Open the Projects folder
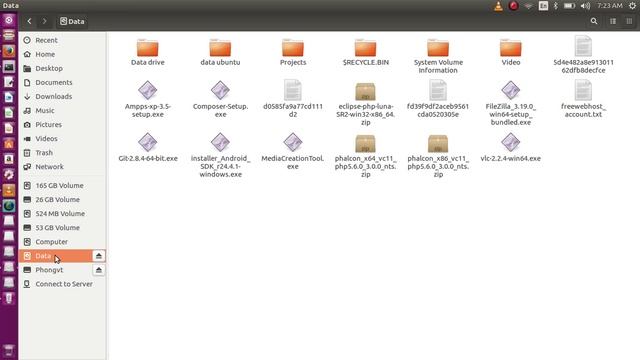Image resolution: width=640 pixels, height=360 pixels. tap(293, 52)
